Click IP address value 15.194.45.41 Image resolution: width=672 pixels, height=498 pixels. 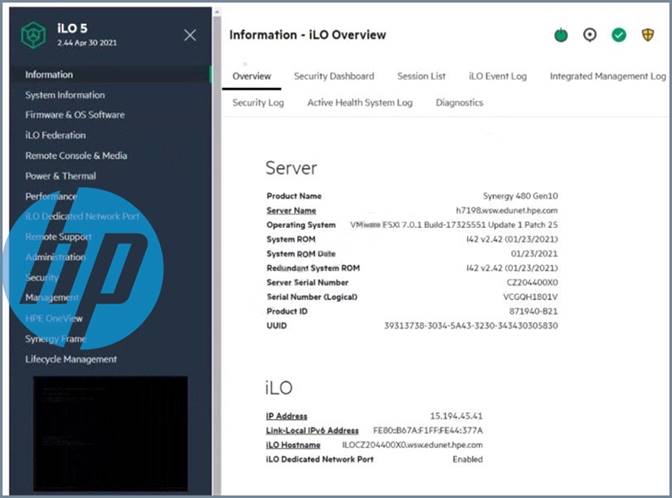click(x=456, y=416)
